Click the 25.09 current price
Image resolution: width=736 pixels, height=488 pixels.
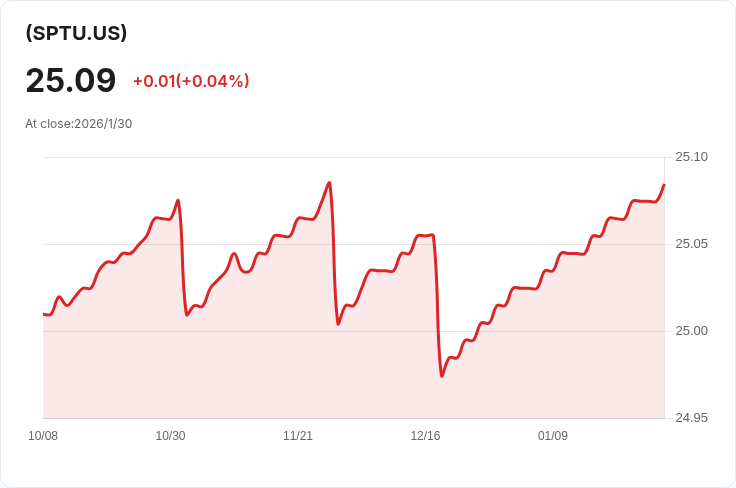click(71, 80)
